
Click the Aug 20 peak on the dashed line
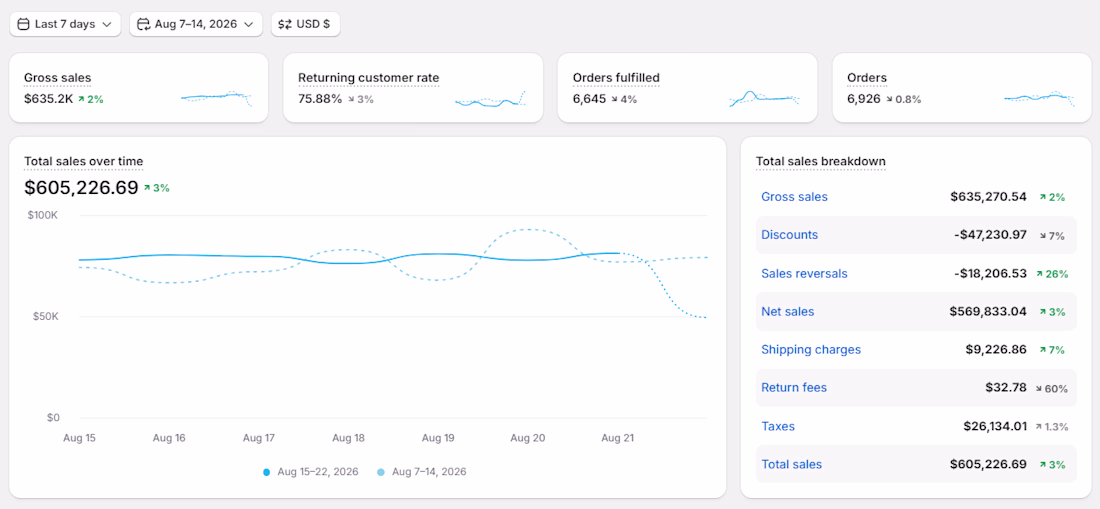click(528, 229)
